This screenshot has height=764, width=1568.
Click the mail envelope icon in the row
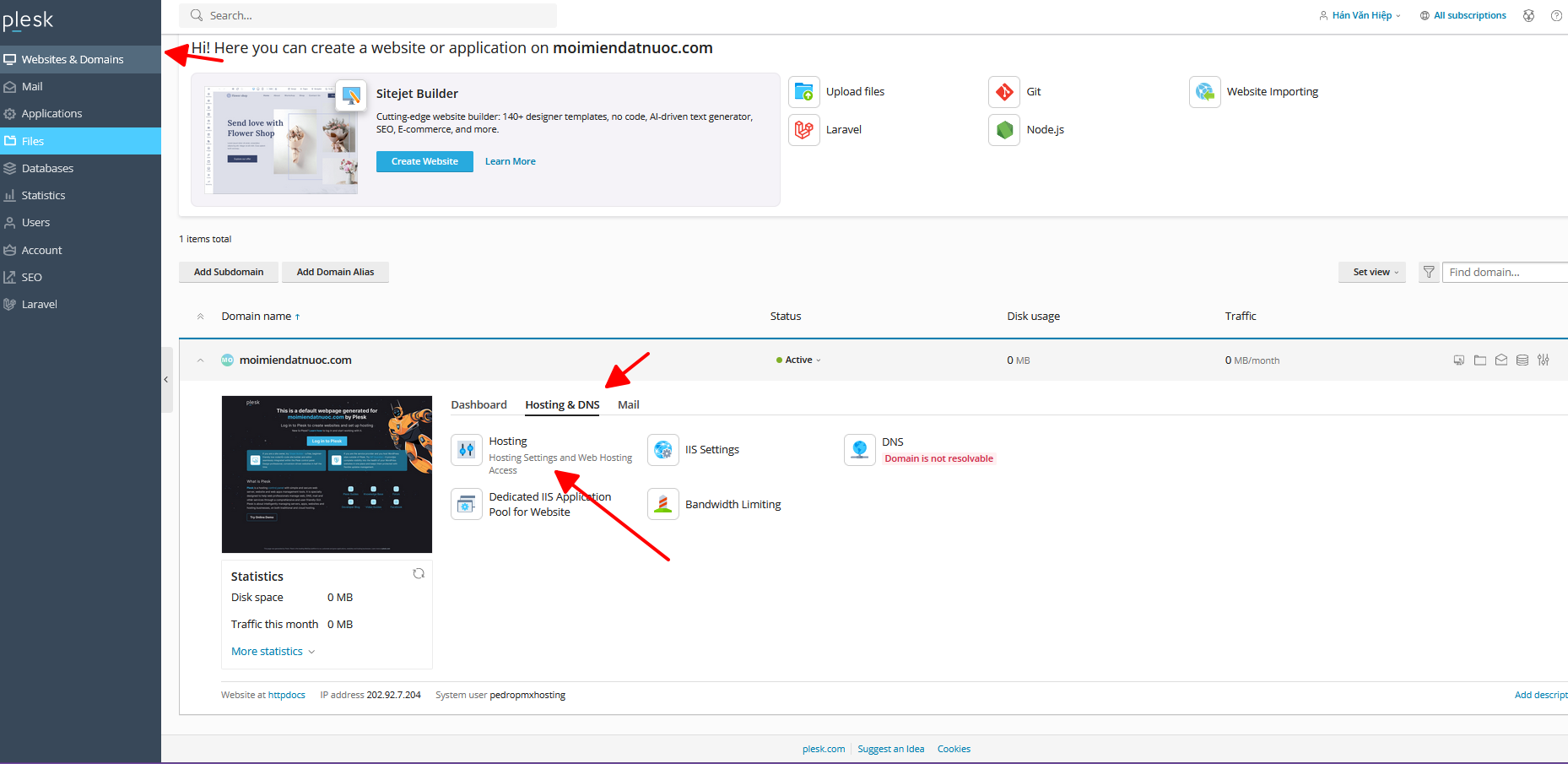pos(1500,360)
